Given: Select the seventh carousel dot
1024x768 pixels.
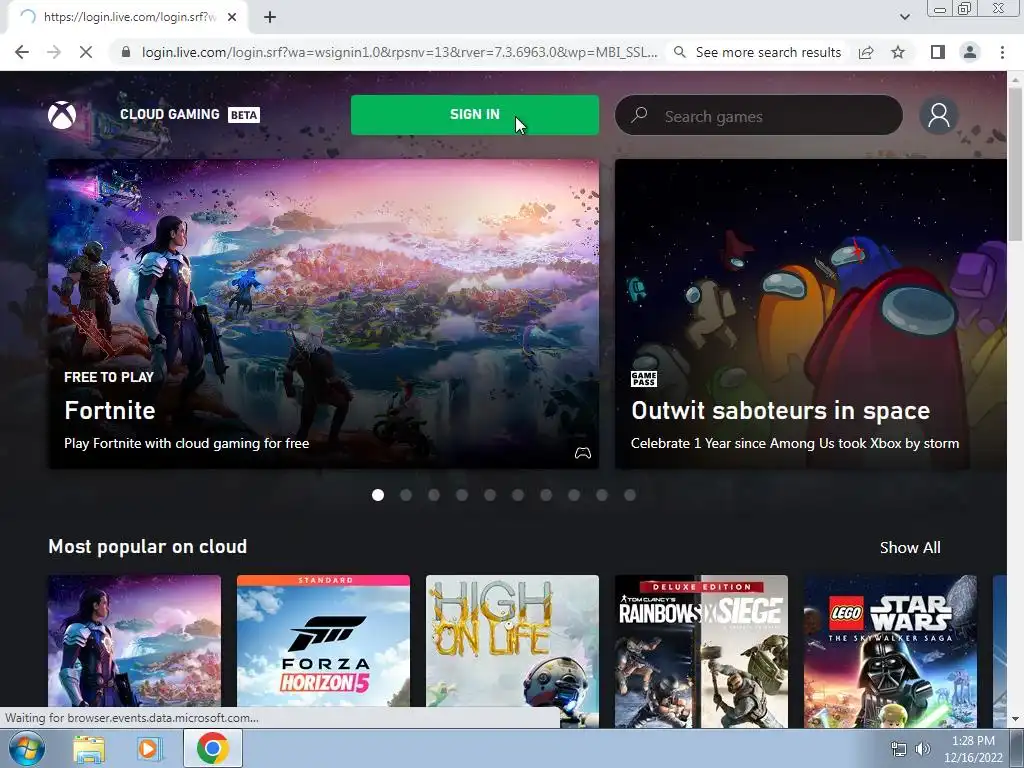Looking at the screenshot, I should [546, 495].
